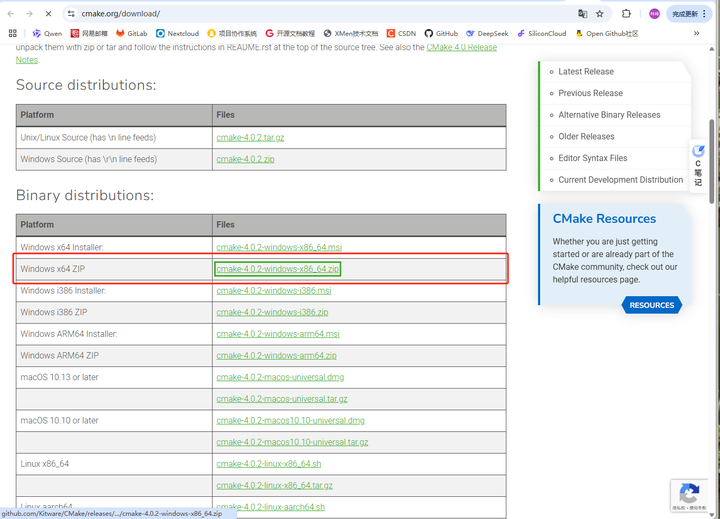Open the SiliconCloud bookmark
The image size is (720, 519).
[x=542, y=33]
